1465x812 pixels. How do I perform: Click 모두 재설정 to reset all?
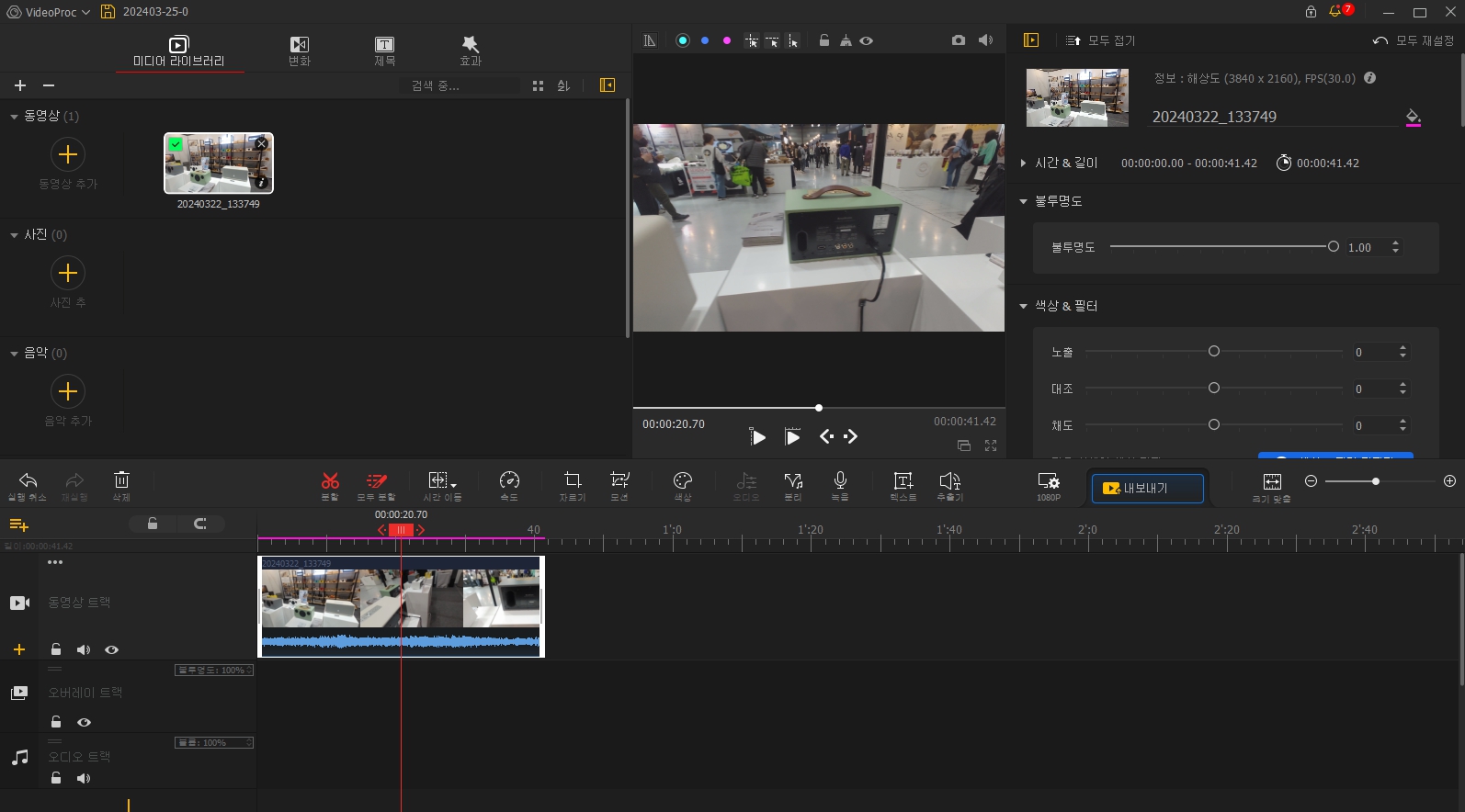(1414, 40)
